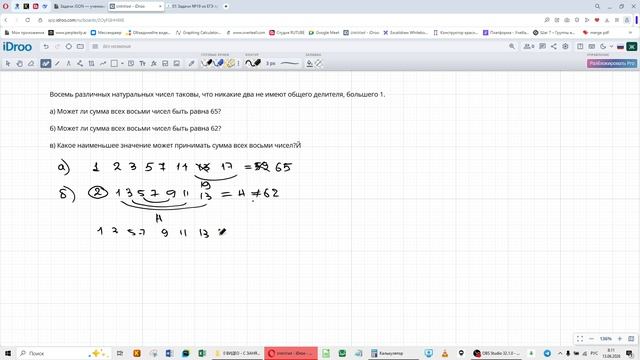Select the table grid tool
The height and width of the screenshot is (360, 640).
91,63
